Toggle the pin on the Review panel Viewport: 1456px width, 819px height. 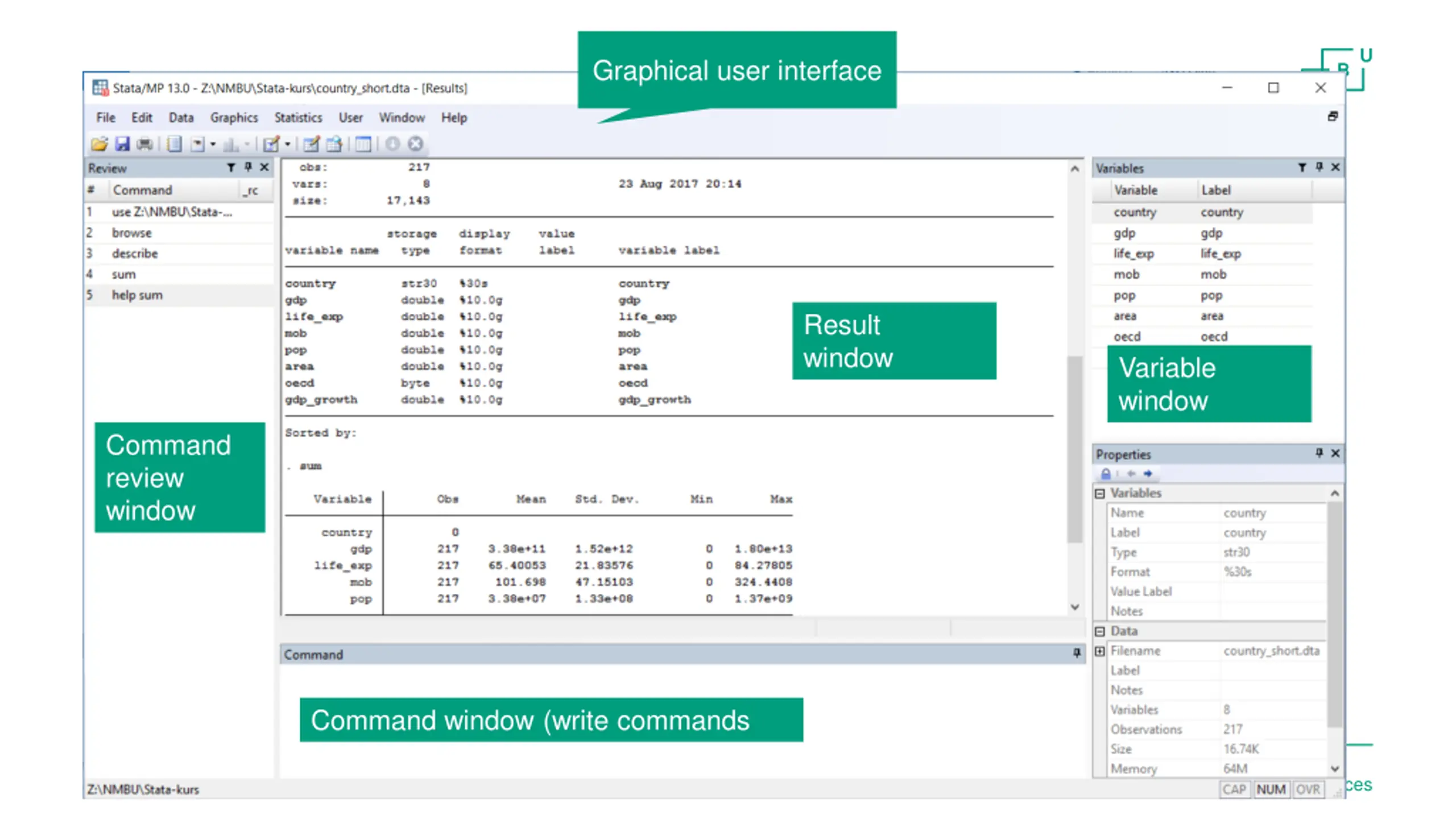pyautogui.click(x=248, y=167)
